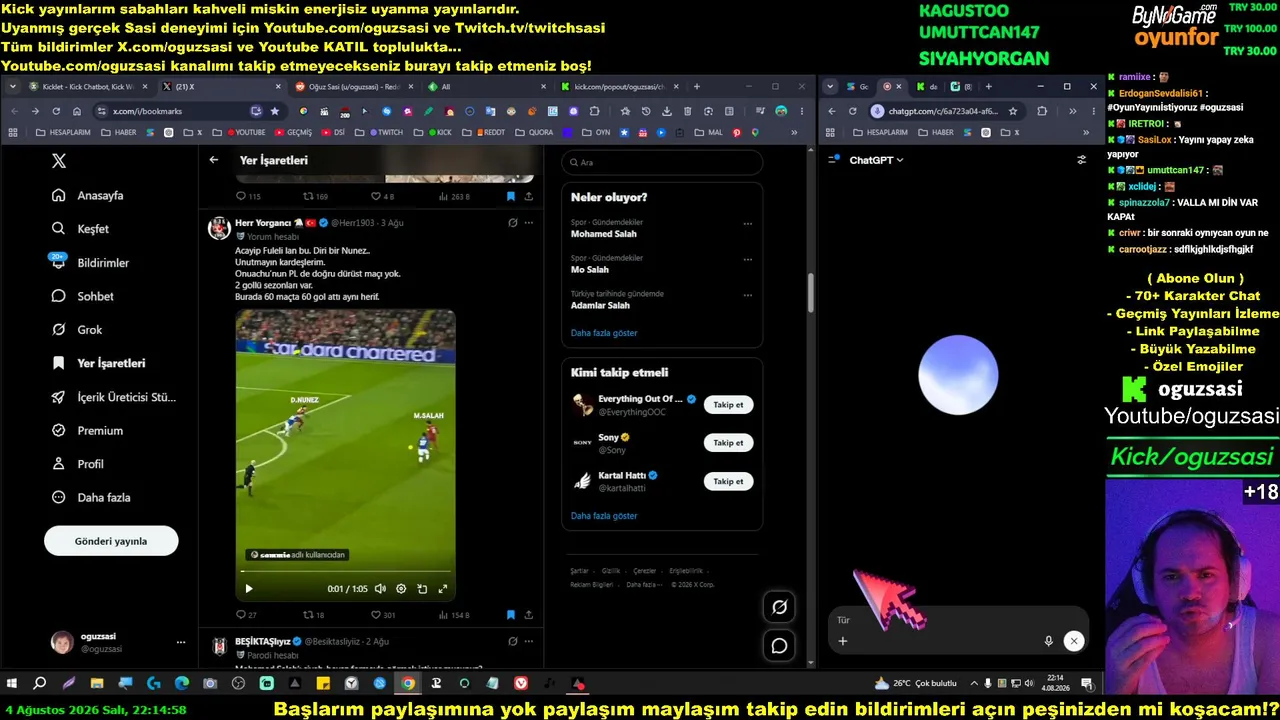Show more accounts under Kimi takip etmeli
This screenshot has height=720, width=1280.
[x=604, y=516]
